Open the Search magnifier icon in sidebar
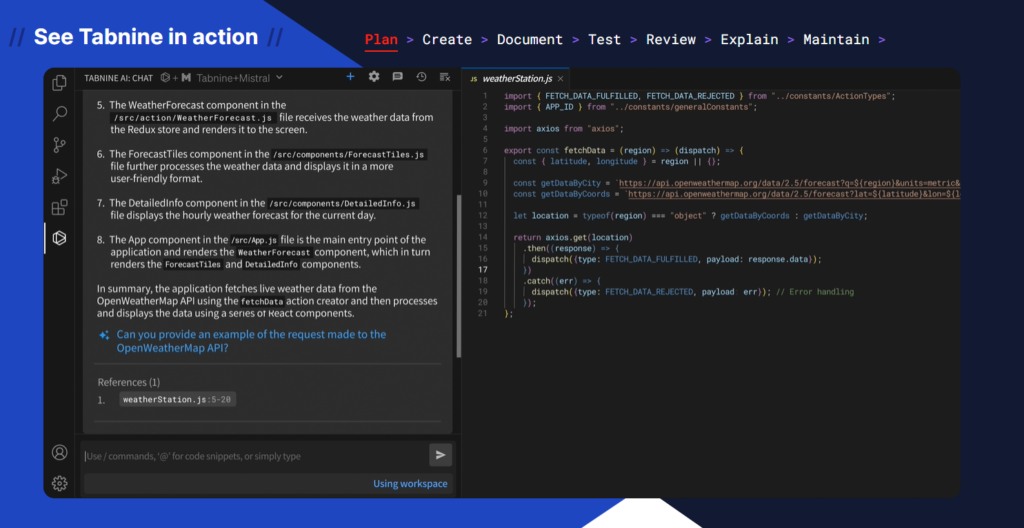Image resolution: width=1024 pixels, height=528 pixels. pos(59,114)
